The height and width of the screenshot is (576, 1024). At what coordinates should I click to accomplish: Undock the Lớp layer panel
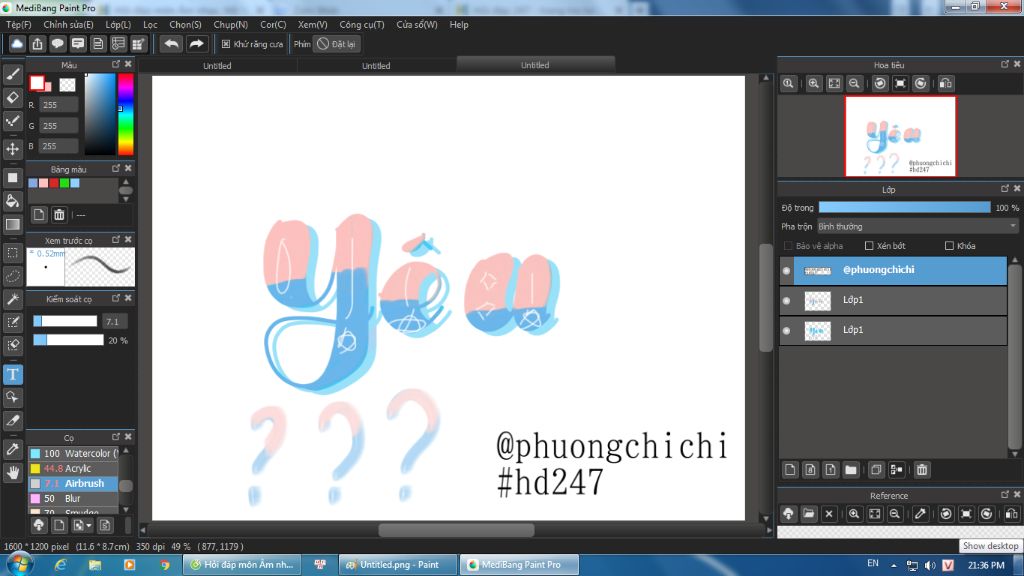pyautogui.click(x=1004, y=189)
